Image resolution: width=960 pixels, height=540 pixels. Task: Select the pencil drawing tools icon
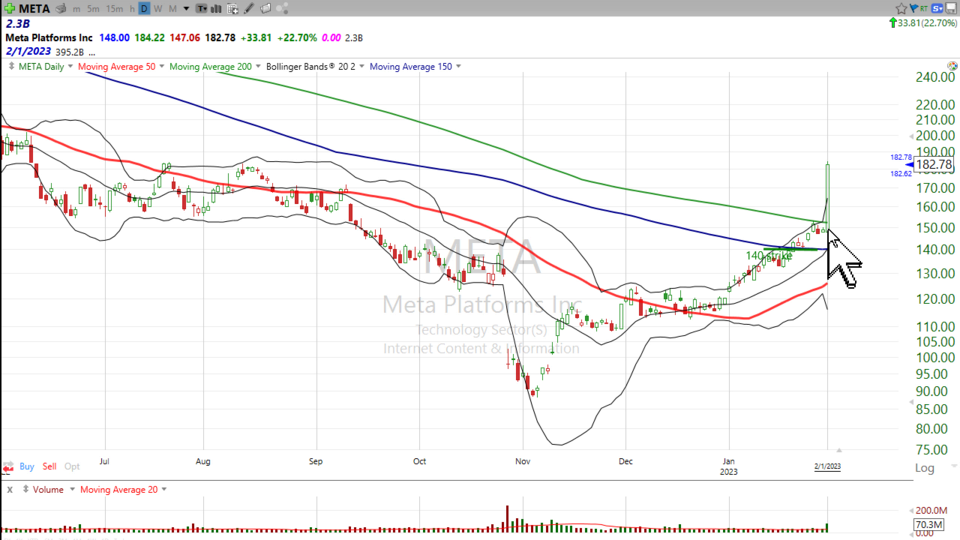249,9
